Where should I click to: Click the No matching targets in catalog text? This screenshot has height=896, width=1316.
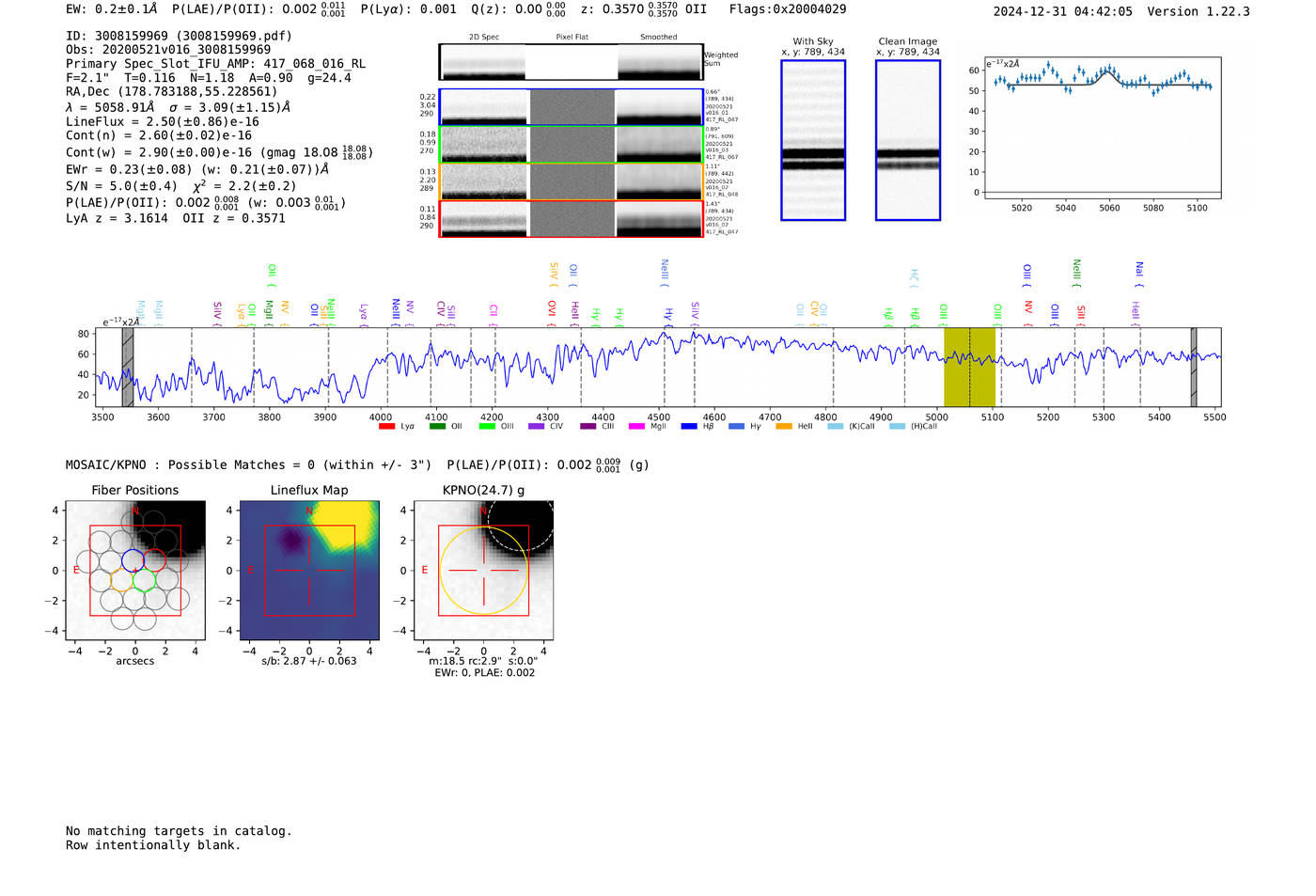pyautogui.click(x=179, y=831)
